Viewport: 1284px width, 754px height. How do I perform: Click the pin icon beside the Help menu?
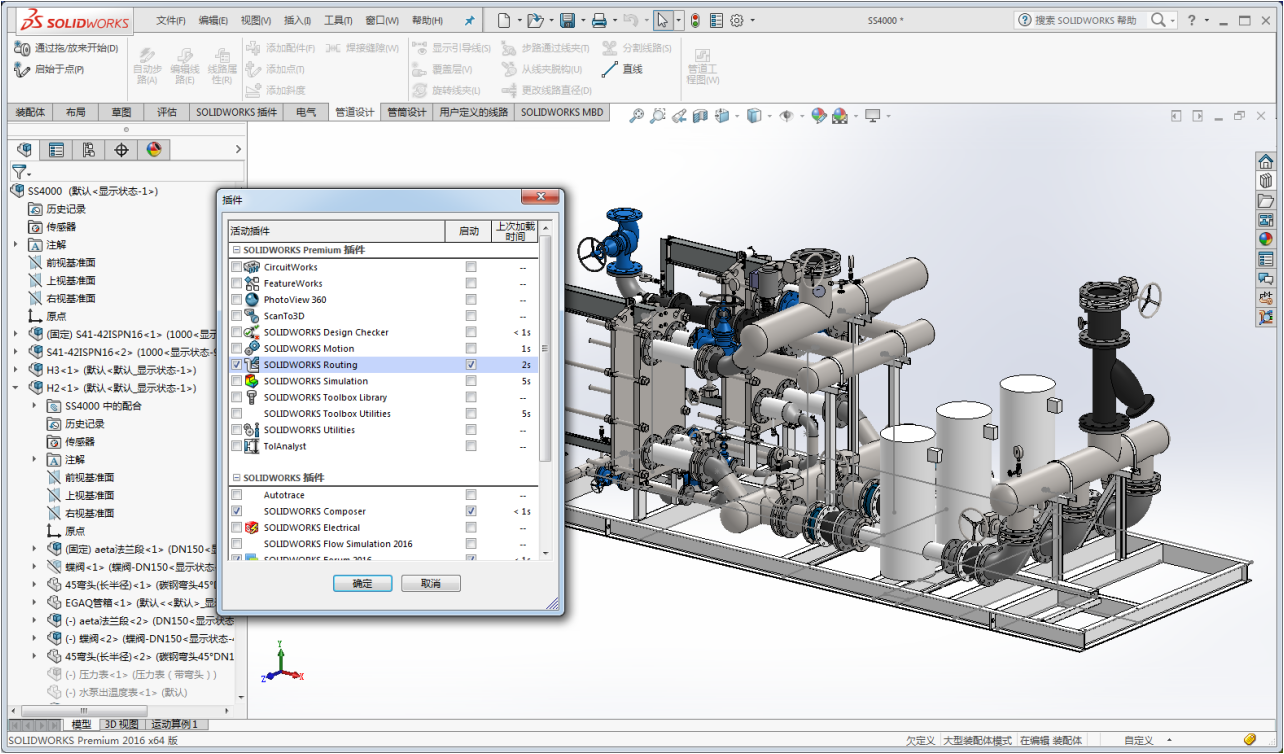(x=470, y=20)
